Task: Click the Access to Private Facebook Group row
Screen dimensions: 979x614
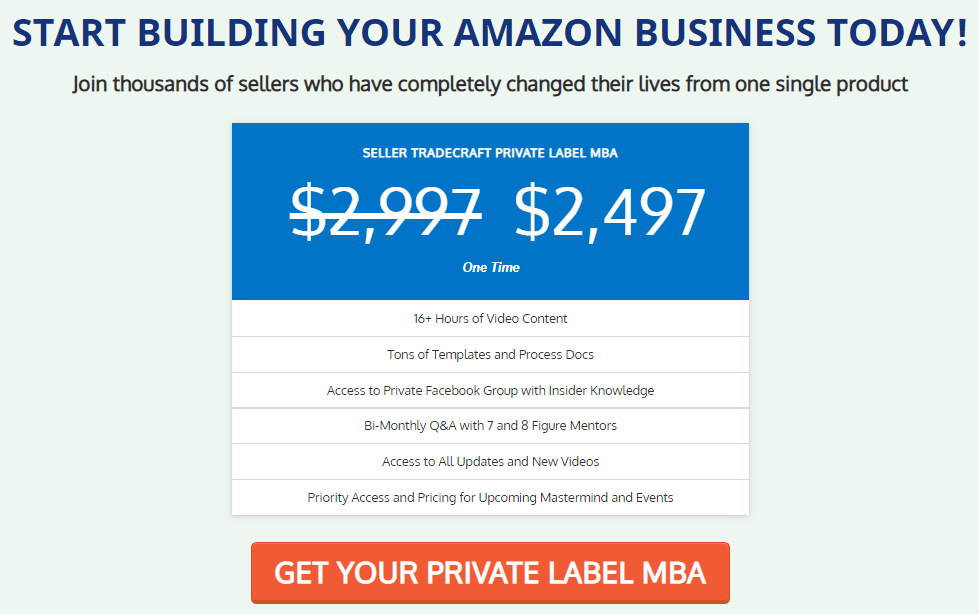Action: pyautogui.click(x=490, y=391)
